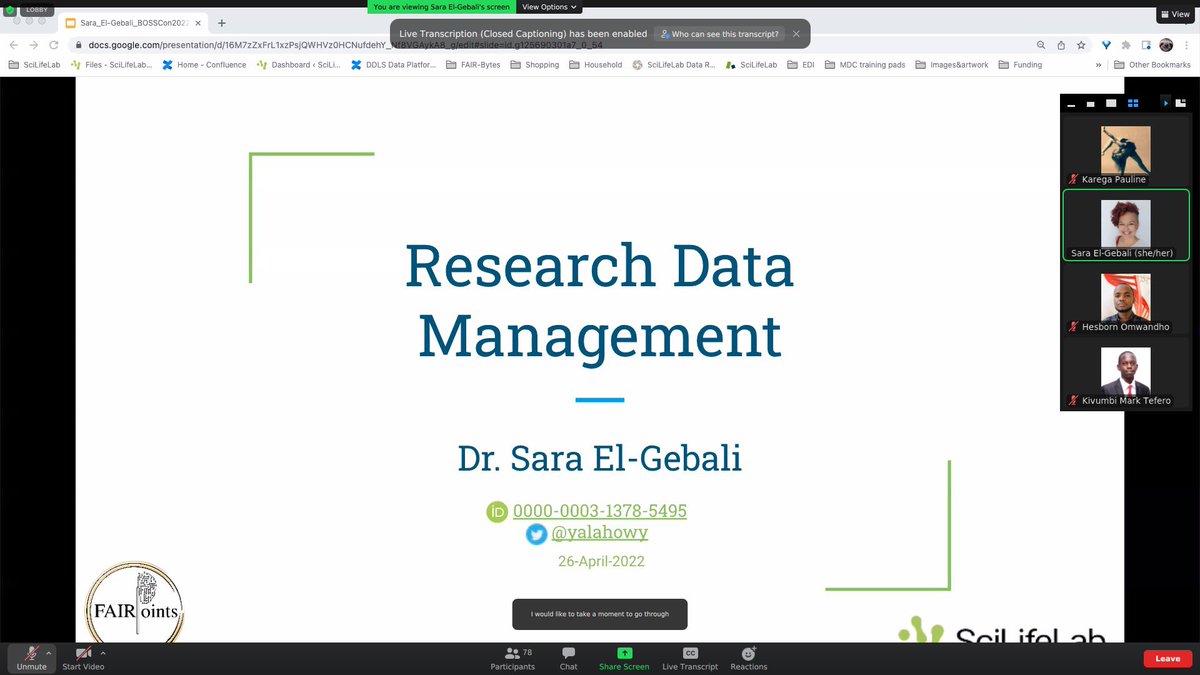Screen dimensions: 1200x675
Task: Open the Reactions picker
Action: click(748, 658)
